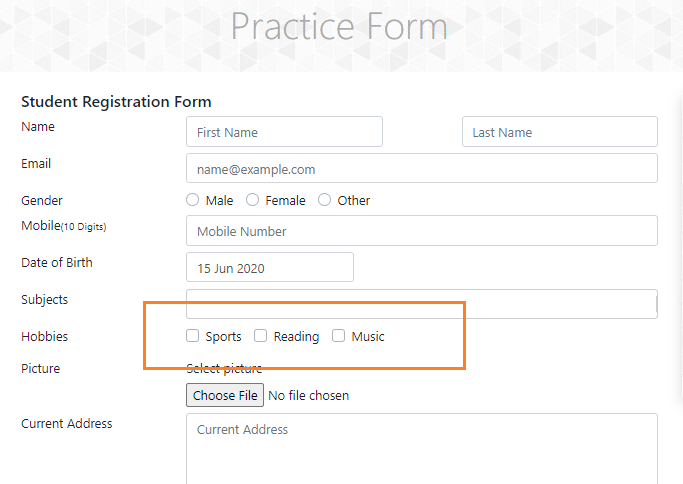Click the Date of Birth label
Viewport: 683px width, 484px height.
pos(57,263)
